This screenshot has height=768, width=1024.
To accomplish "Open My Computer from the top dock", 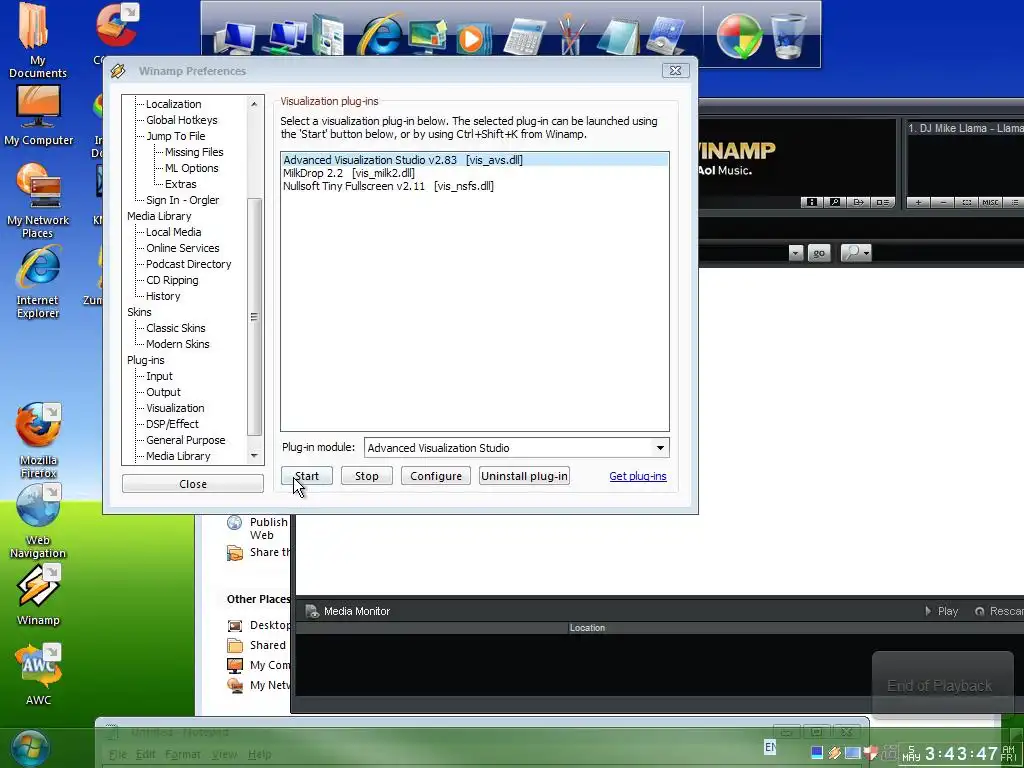I will click(235, 37).
